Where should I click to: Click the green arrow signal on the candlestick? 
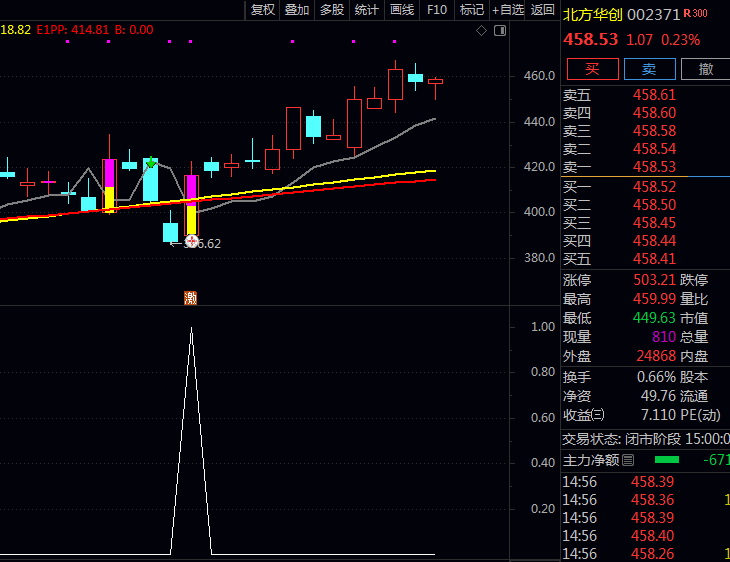coord(150,163)
